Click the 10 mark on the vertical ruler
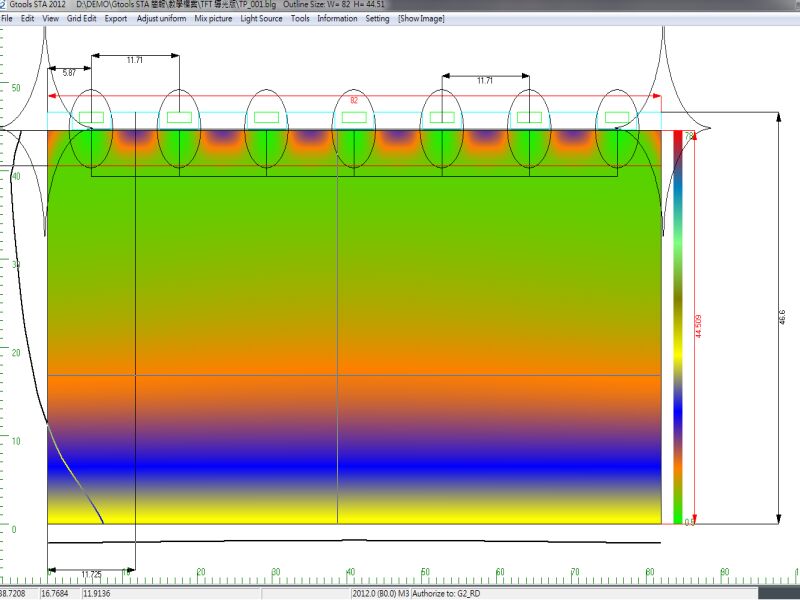Screen dimensions: 800x600 pos(16,441)
